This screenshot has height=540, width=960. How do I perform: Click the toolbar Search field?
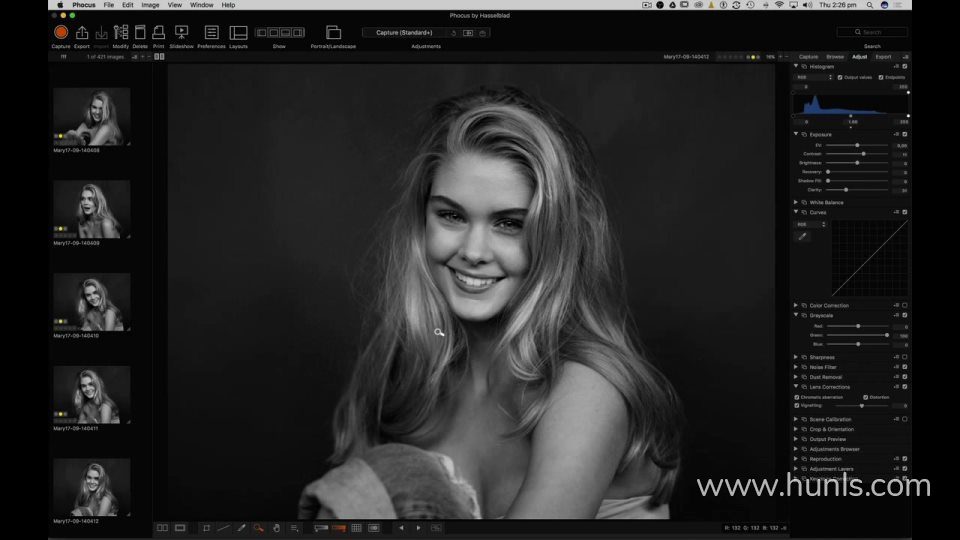(872, 32)
